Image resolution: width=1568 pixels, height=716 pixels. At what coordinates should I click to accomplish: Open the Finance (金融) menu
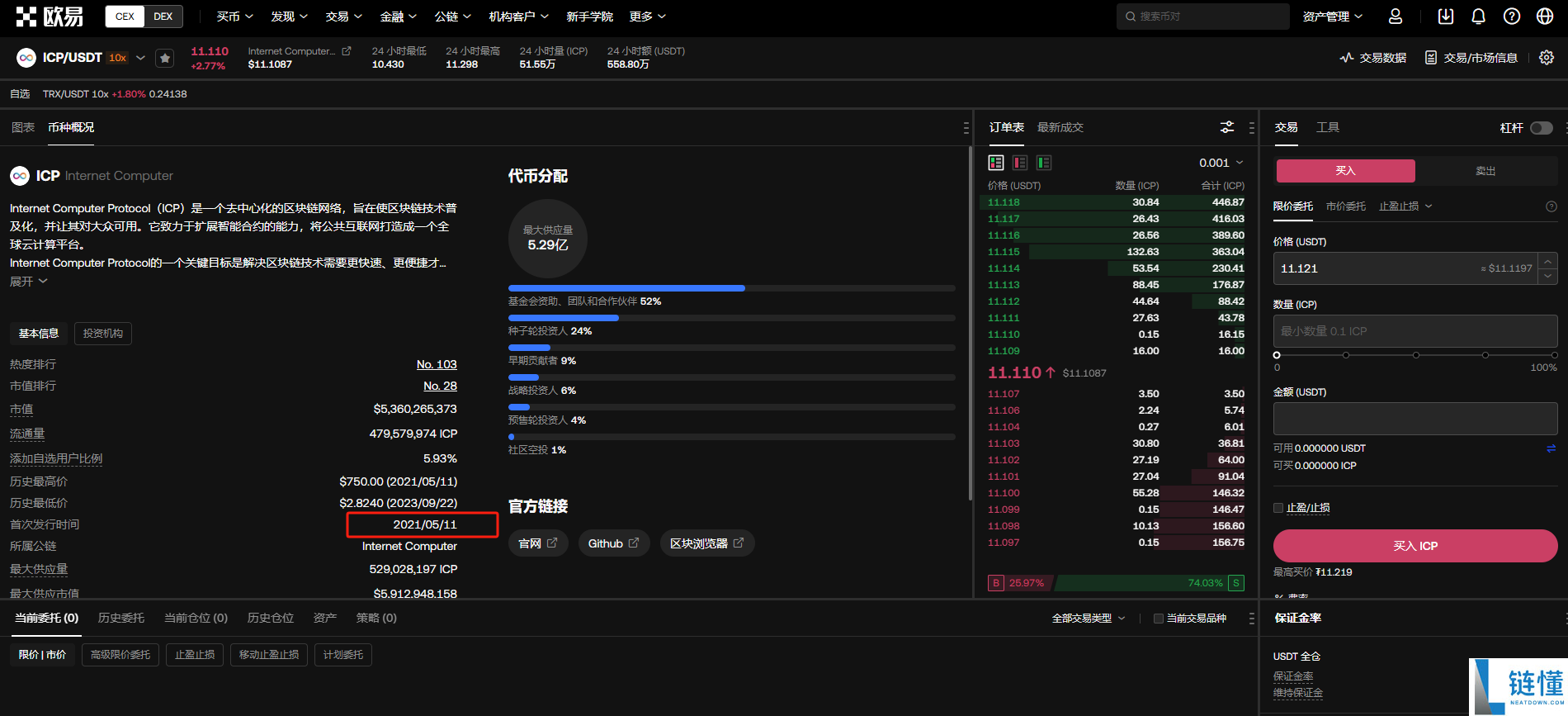[x=399, y=17]
